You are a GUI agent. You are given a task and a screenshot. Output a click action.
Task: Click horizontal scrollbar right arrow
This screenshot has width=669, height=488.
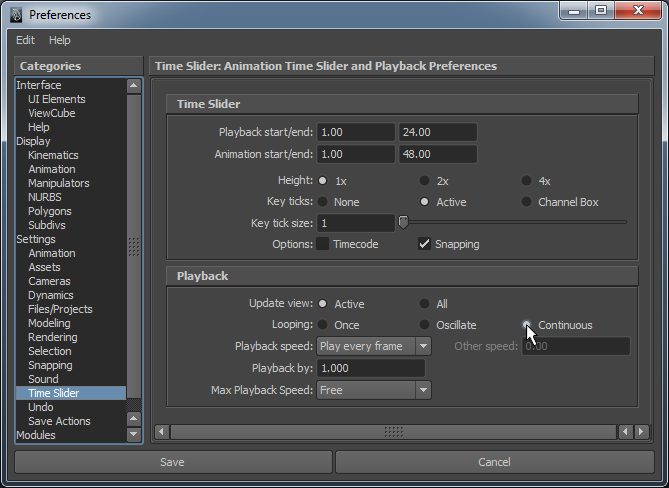(641, 432)
